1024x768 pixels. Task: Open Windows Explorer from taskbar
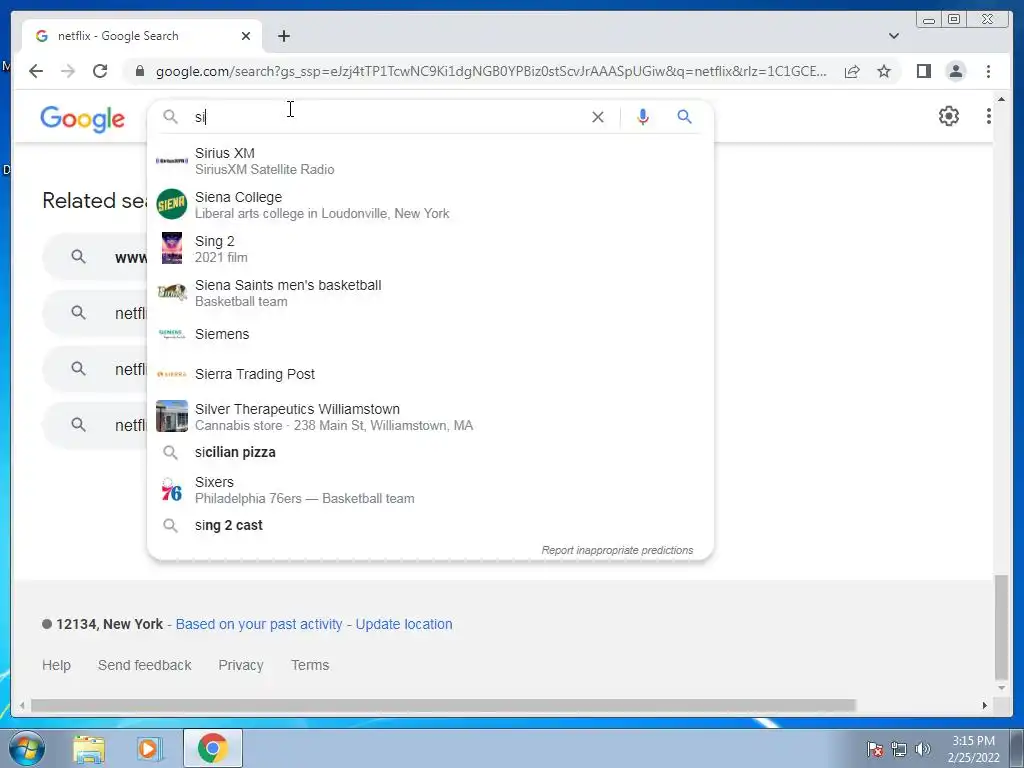pyautogui.click(x=89, y=748)
